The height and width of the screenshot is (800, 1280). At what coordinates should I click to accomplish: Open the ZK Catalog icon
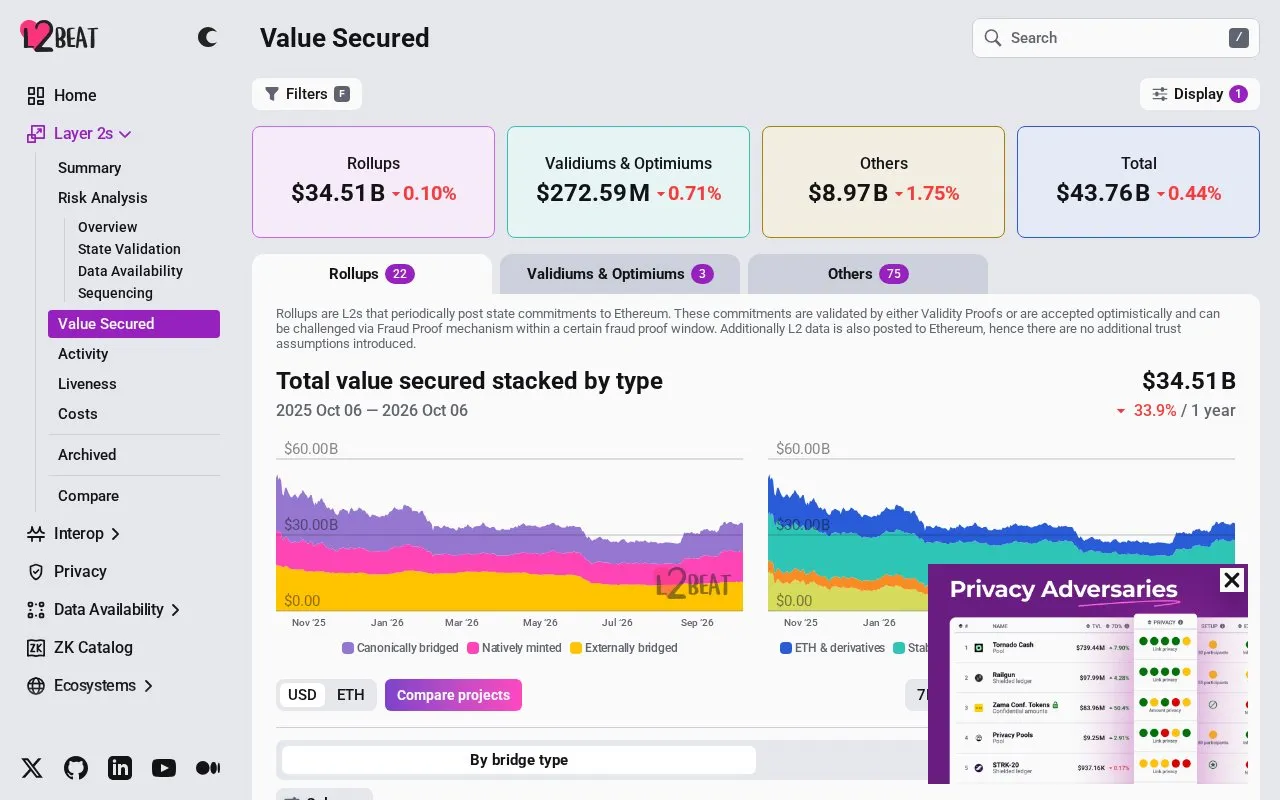click(36, 647)
